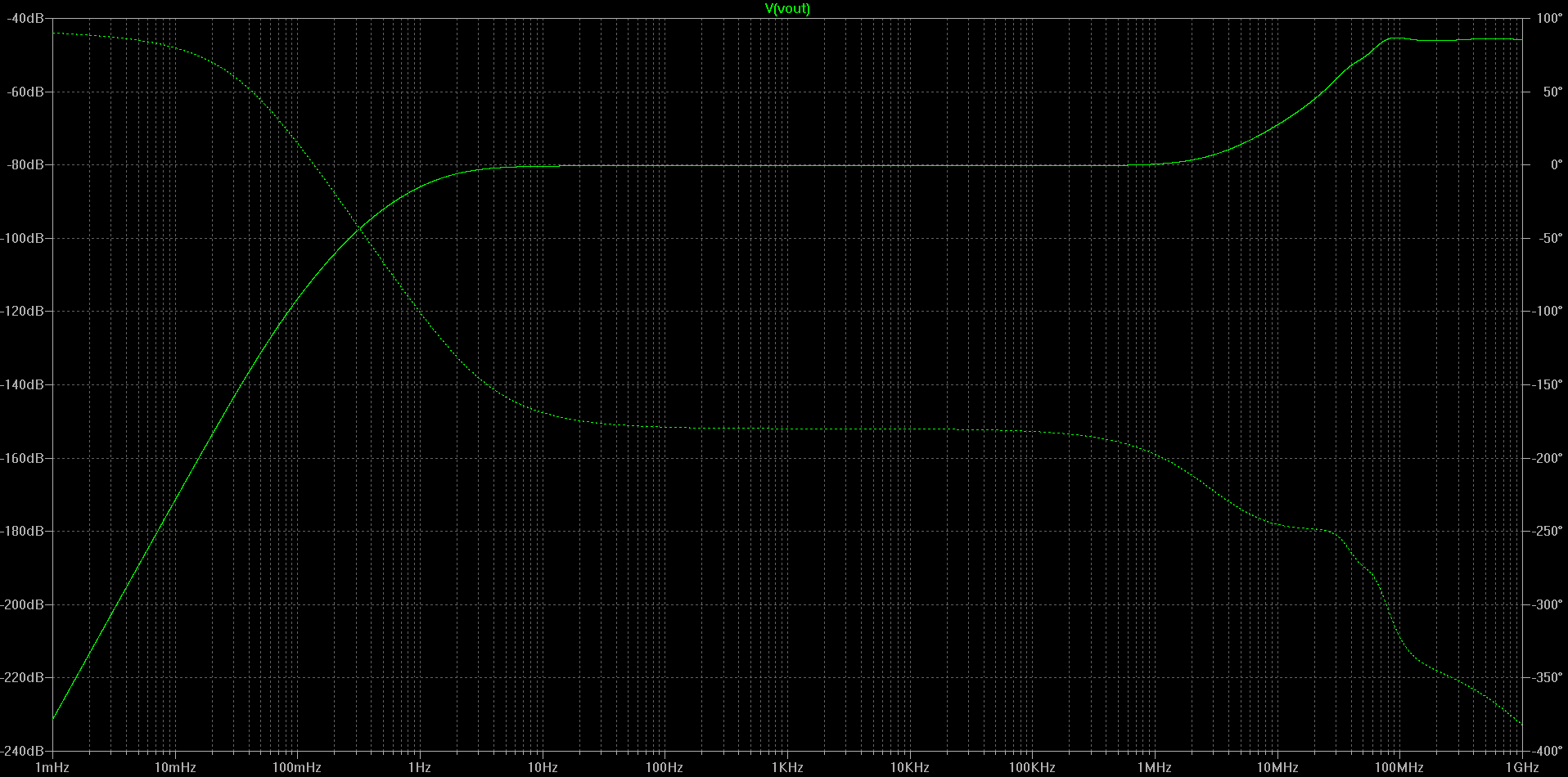Click the 100° phase axis label
Screen dimensions: 1568x777
coord(1549,18)
